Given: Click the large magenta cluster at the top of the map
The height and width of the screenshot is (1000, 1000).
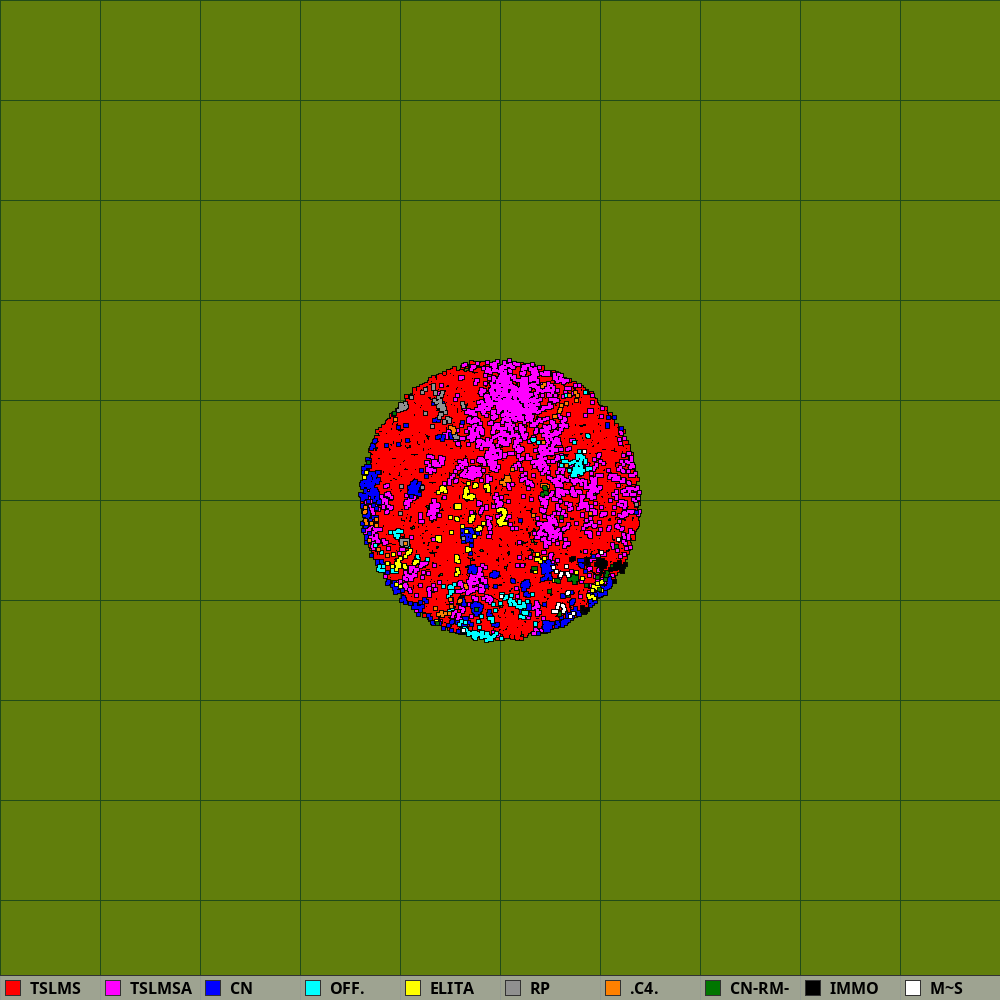Looking at the screenshot, I should point(513,395).
